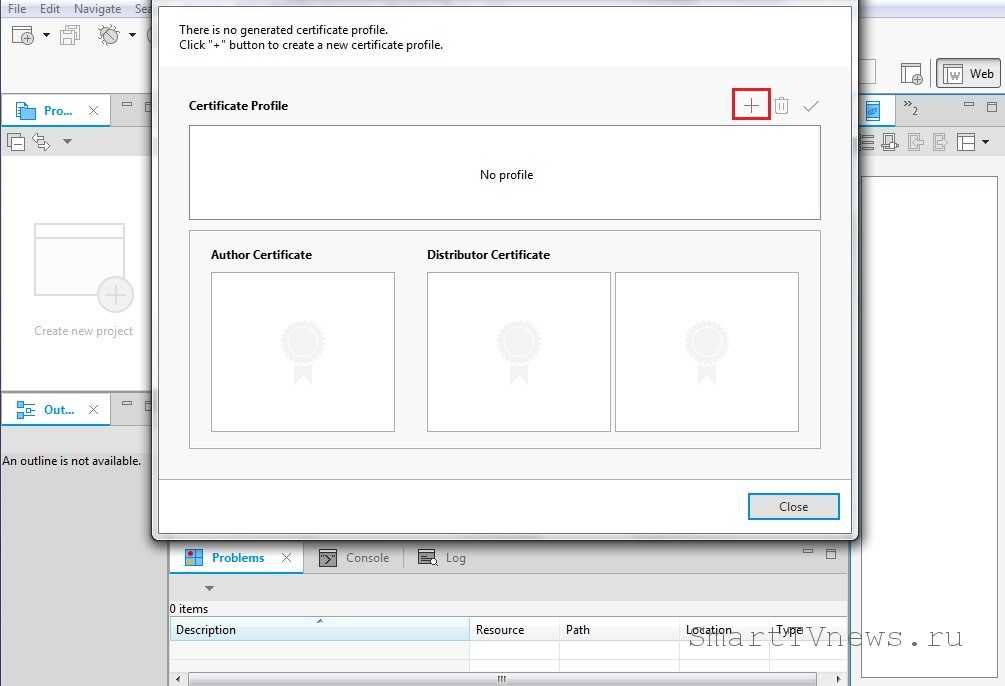Click the Open Perspective icon

point(911,74)
